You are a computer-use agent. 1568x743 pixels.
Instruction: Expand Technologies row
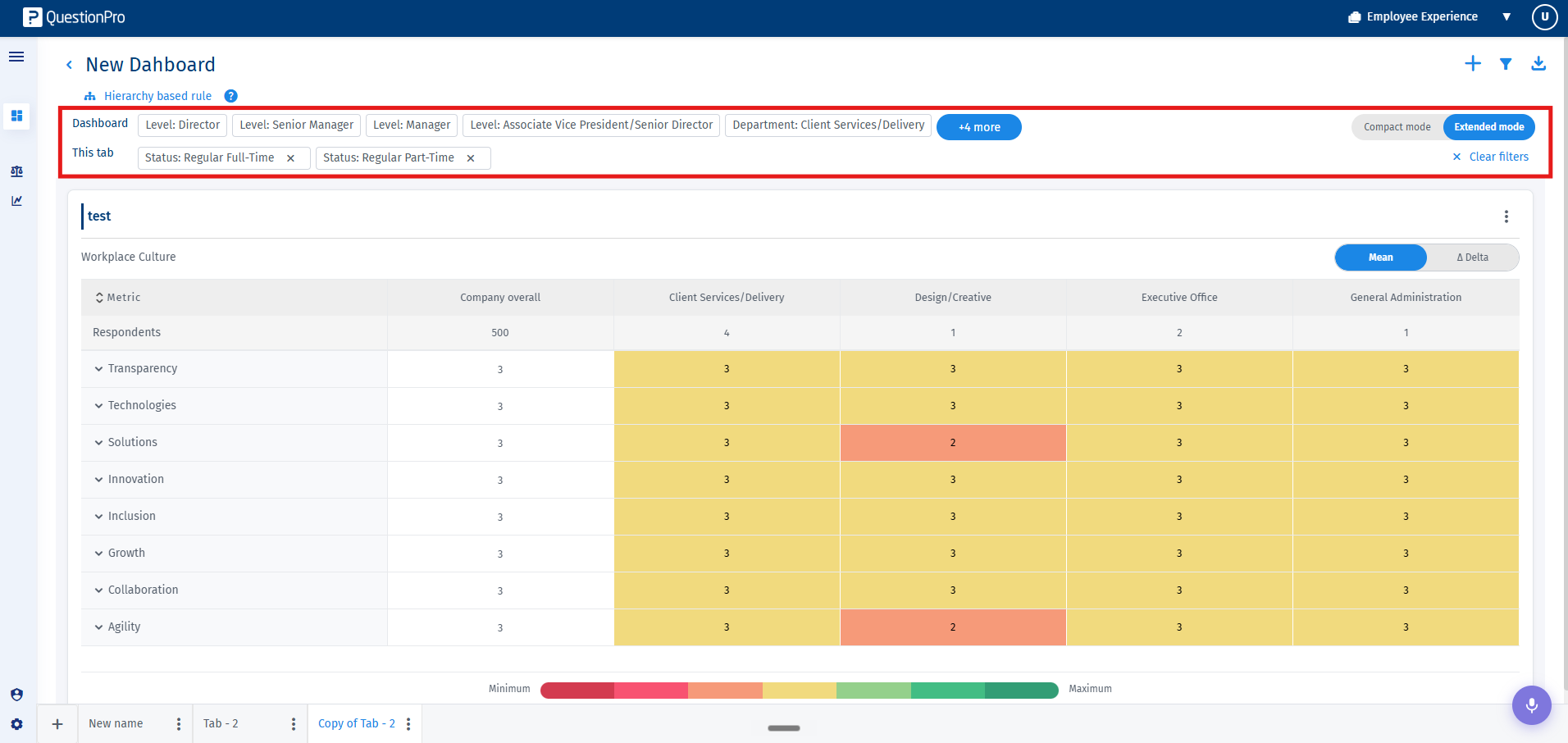pos(98,406)
